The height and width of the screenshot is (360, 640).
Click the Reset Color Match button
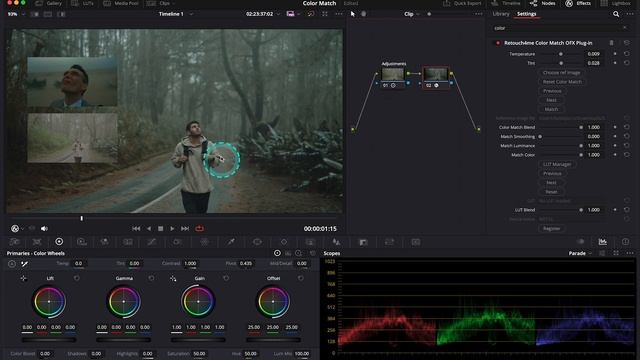point(562,82)
